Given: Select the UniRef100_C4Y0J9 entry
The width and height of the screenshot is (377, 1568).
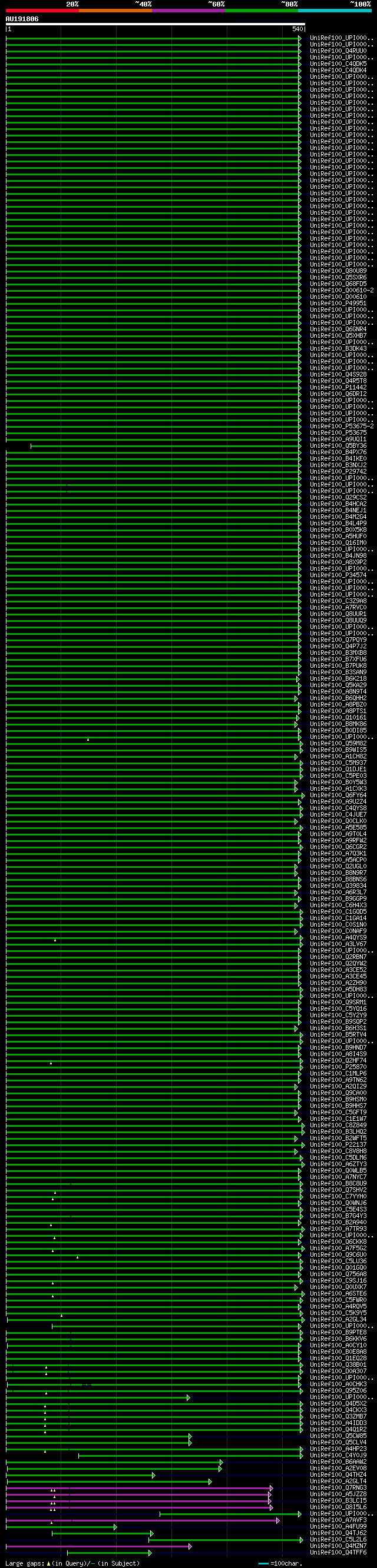Looking at the screenshot, I should pyautogui.click(x=338, y=1456).
